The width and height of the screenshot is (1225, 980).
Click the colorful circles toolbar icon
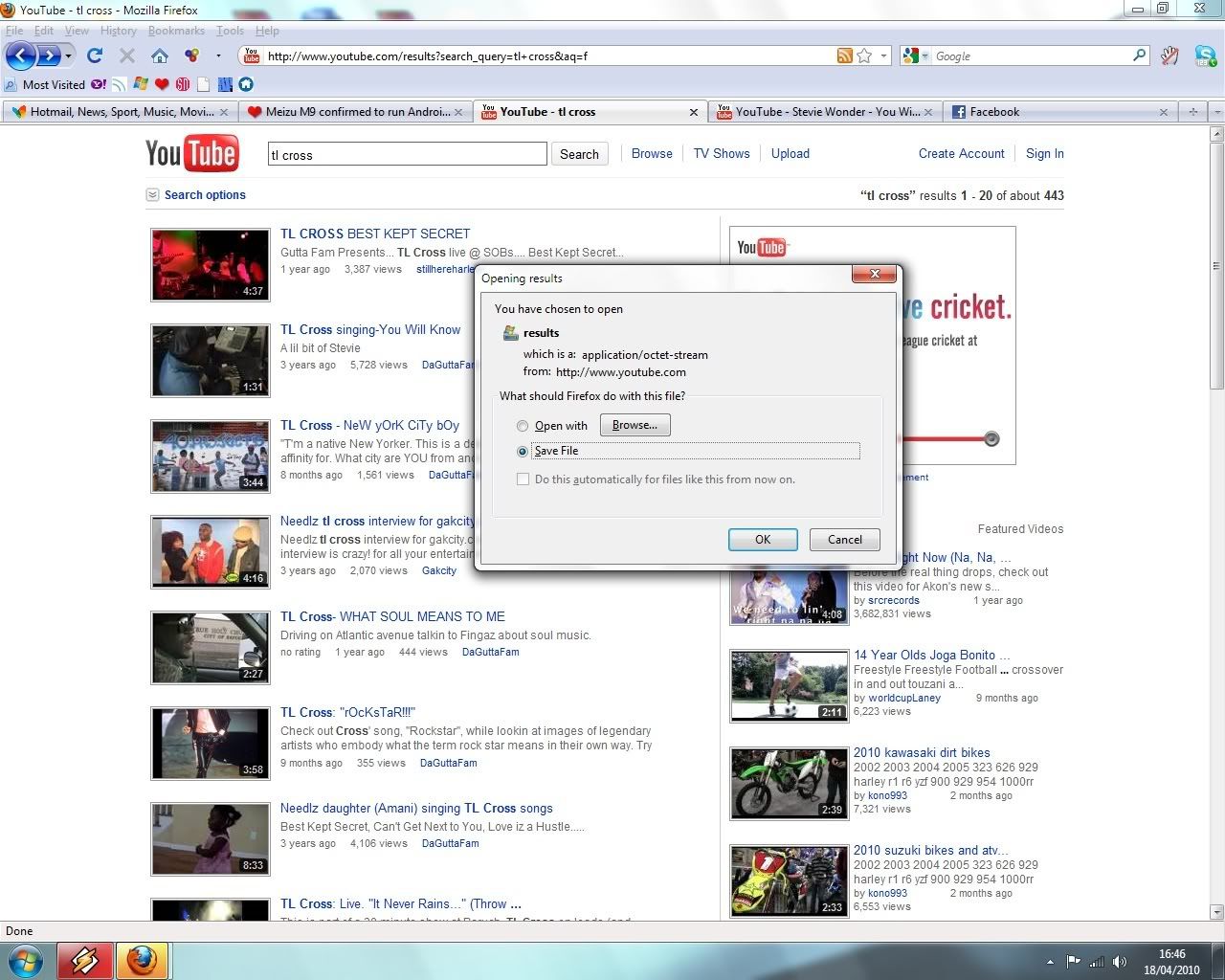191,56
